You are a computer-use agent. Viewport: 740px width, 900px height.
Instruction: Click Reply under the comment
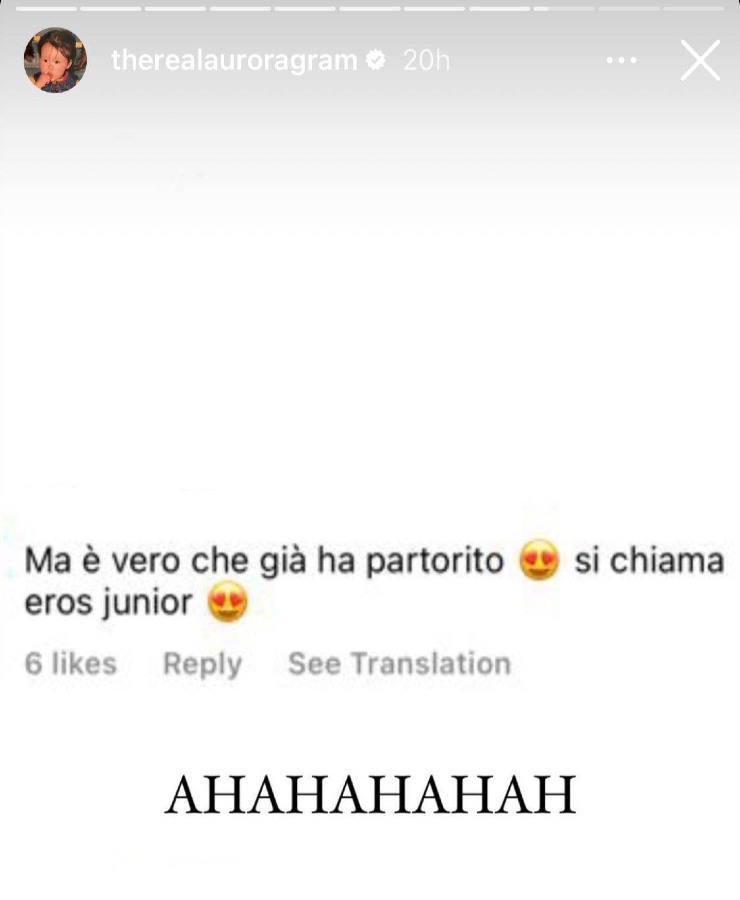pyautogui.click(x=202, y=664)
